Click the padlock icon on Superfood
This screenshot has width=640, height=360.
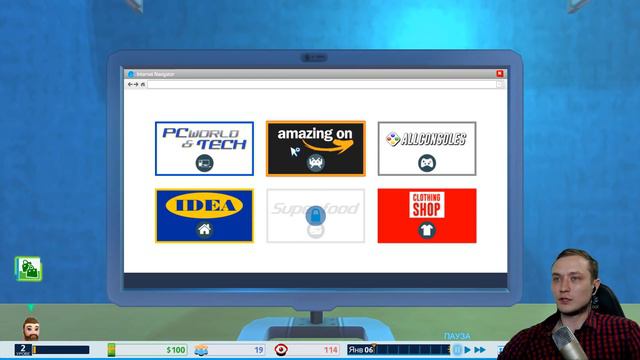[x=316, y=215]
